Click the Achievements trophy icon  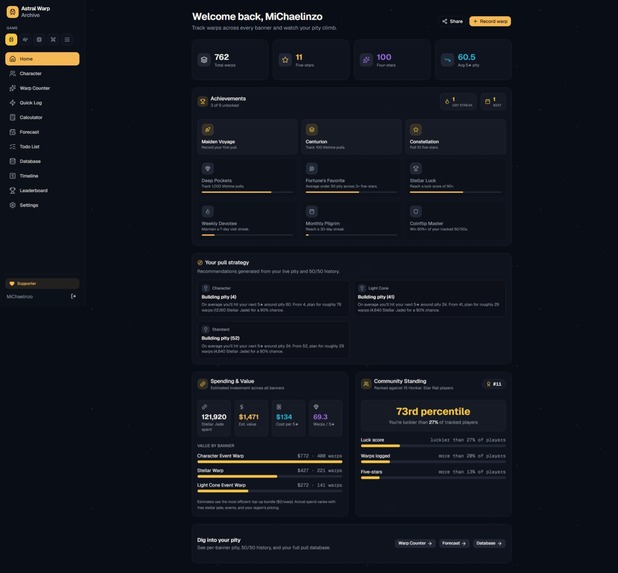pos(203,102)
